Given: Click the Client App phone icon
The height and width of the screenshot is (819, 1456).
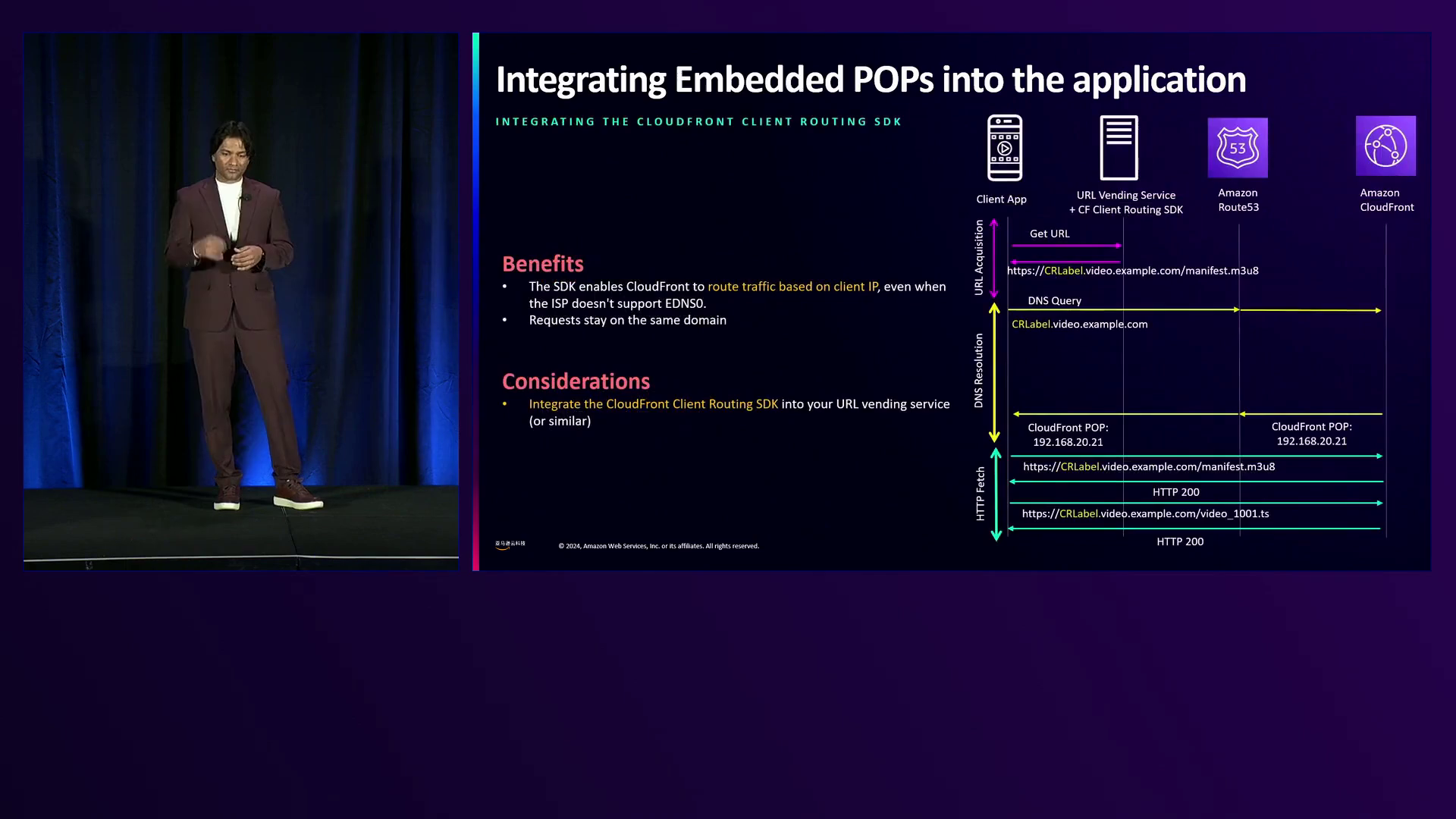Looking at the screenshot, I should tap(1004, 148).
